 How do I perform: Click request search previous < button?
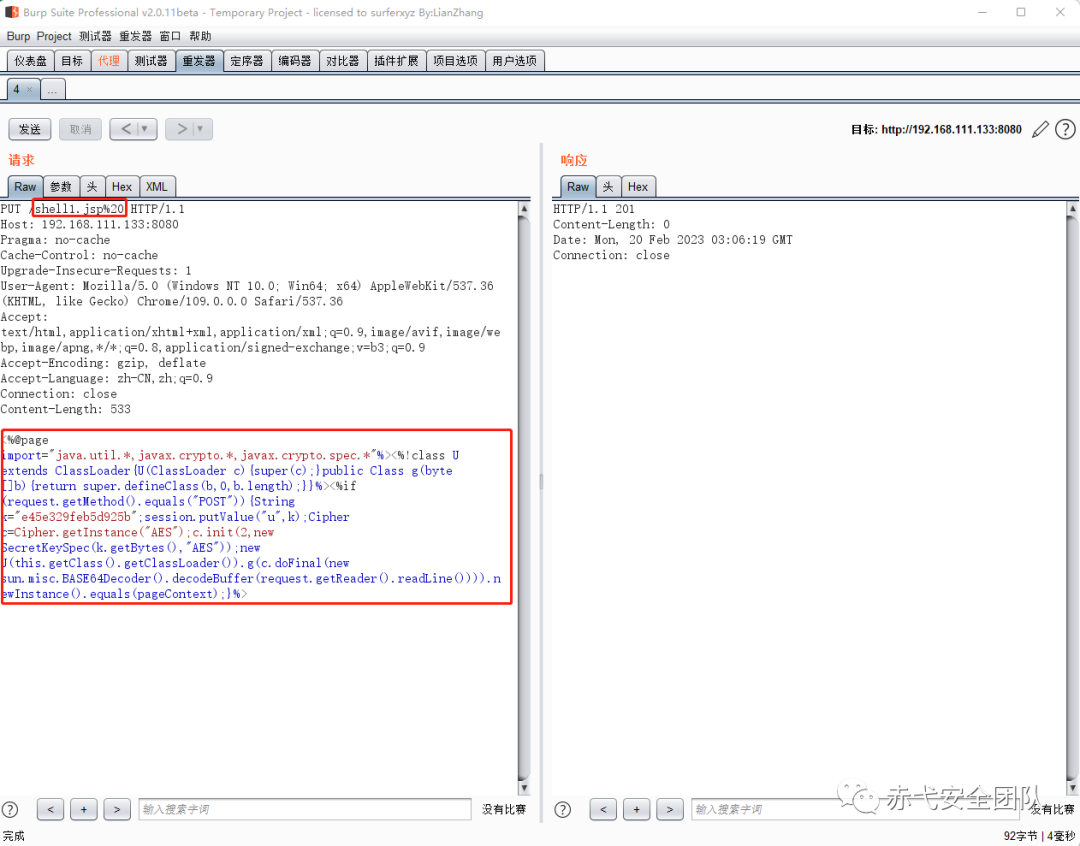point(50,809)
